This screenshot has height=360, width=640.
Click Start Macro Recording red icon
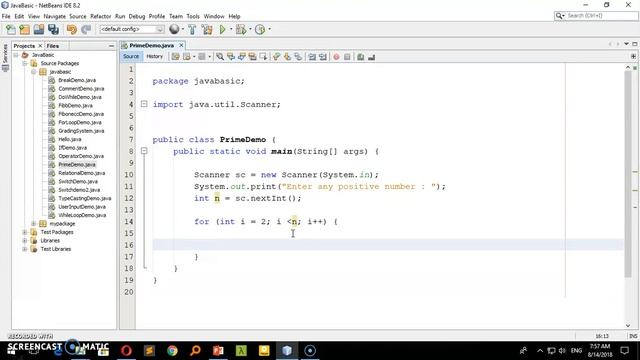pos(336,57)
